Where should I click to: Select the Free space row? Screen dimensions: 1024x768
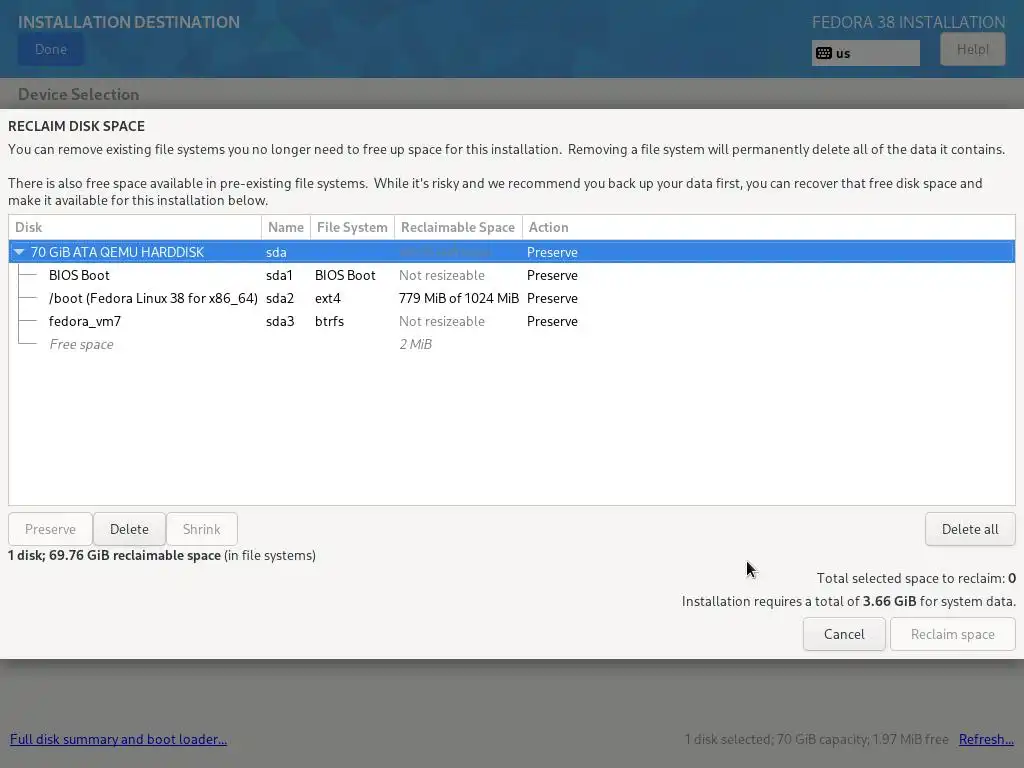pos(512,344)
